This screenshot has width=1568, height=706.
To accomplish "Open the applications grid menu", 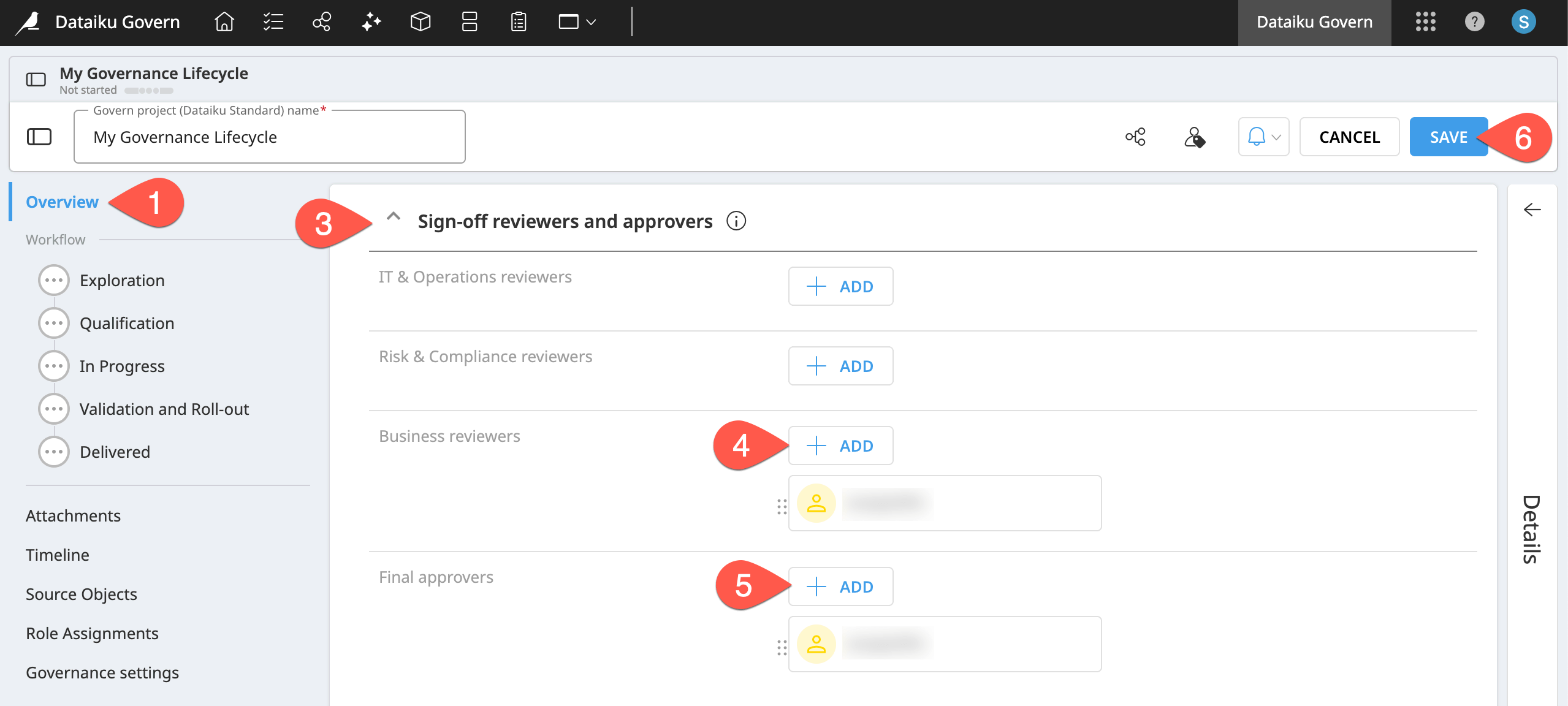I will coord(1425,22).
